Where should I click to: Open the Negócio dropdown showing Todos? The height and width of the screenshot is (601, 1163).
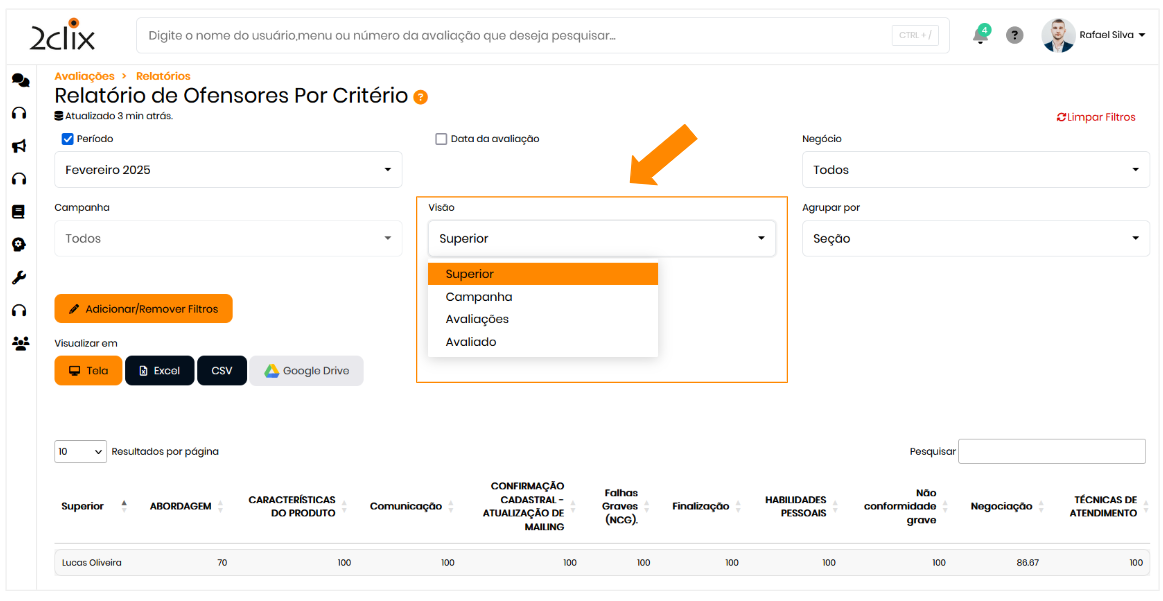pyautogui.click(x=975, y=170)
